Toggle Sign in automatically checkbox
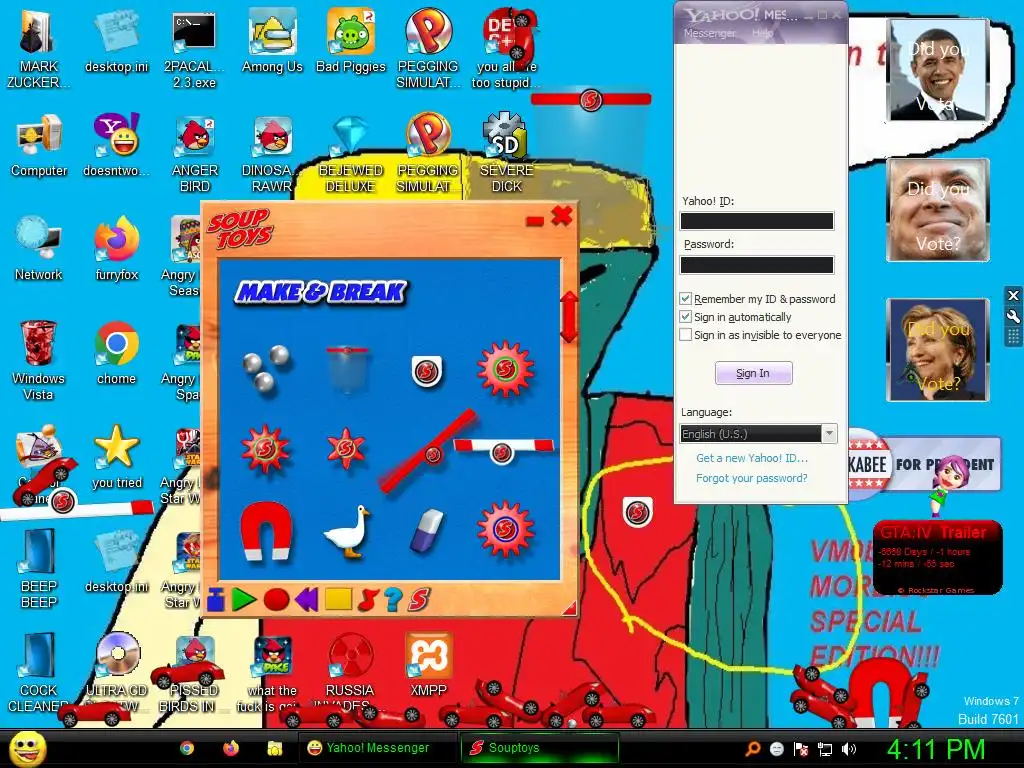The height and width of the screenshot is (768, 1024). 685,317
